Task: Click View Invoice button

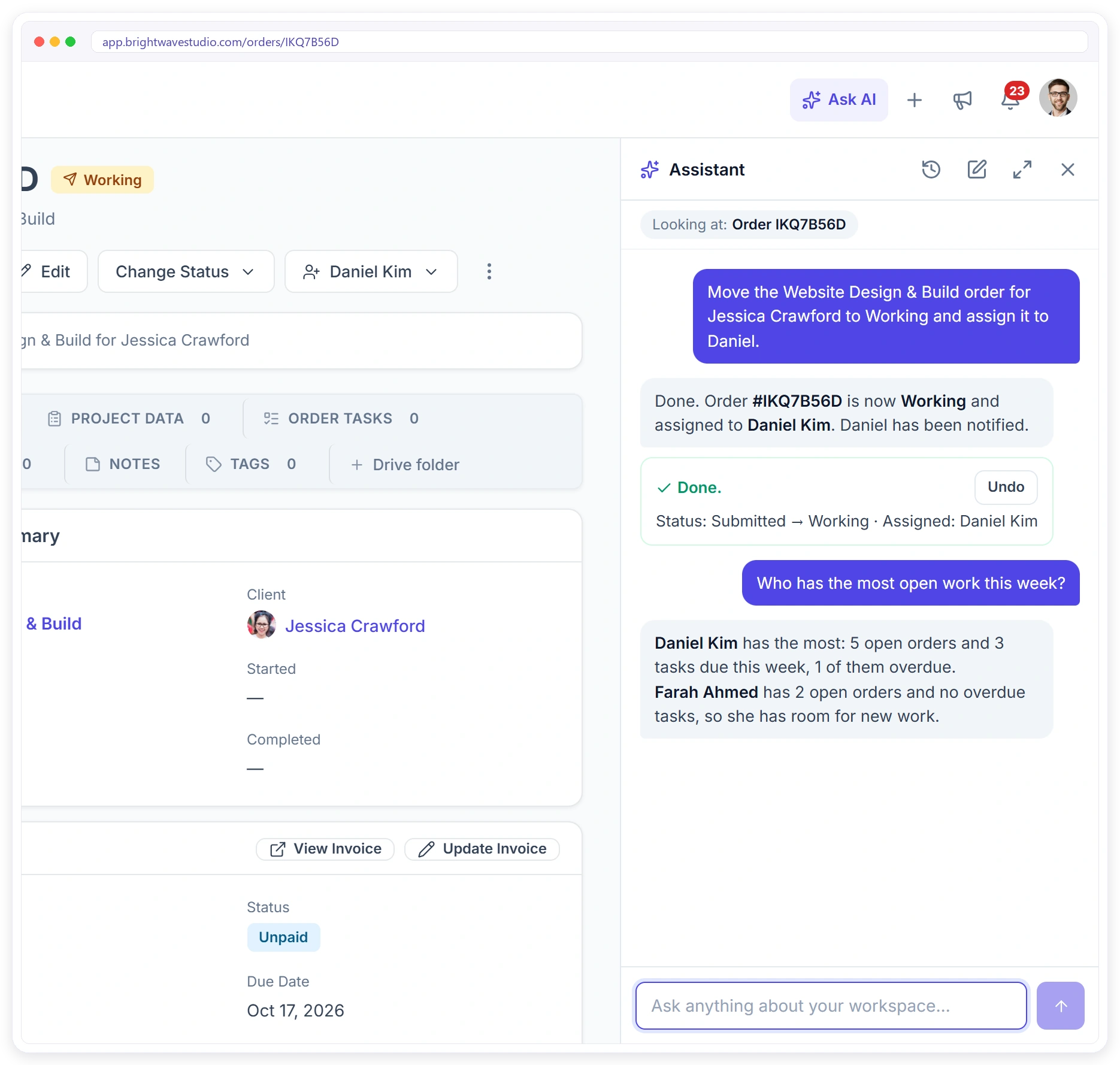Action: coord(325,849)
